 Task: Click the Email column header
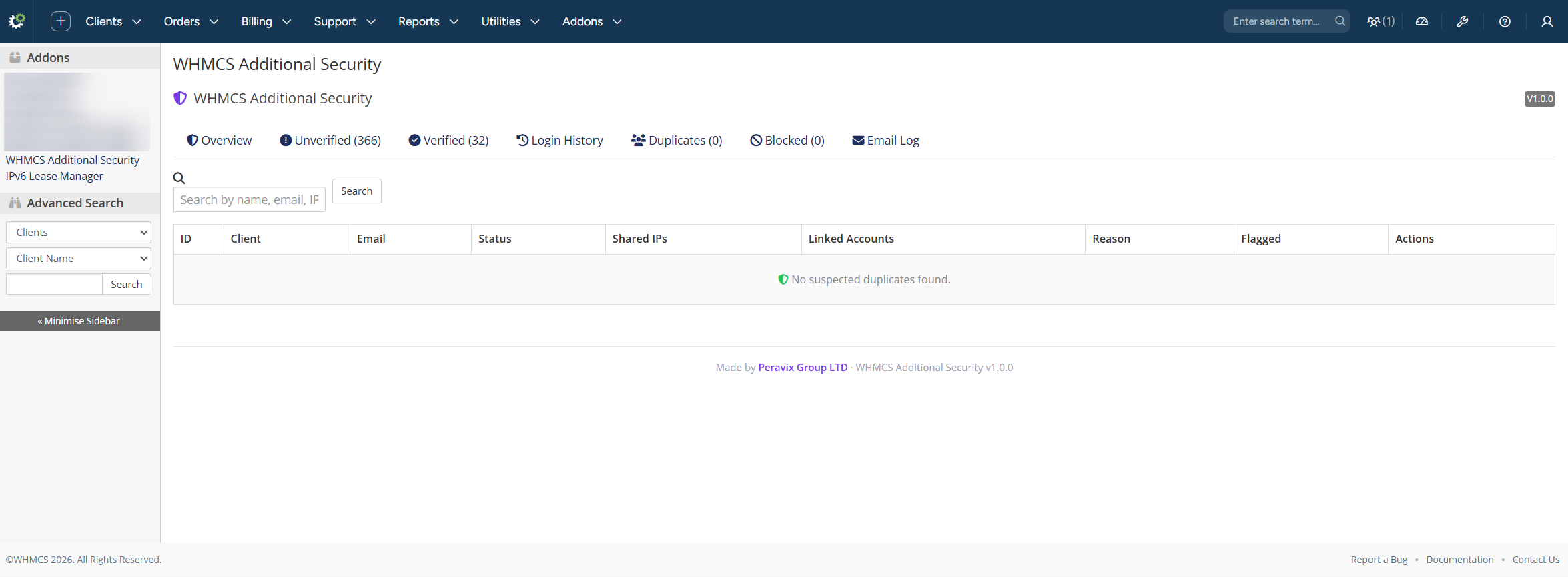[410, 239]
